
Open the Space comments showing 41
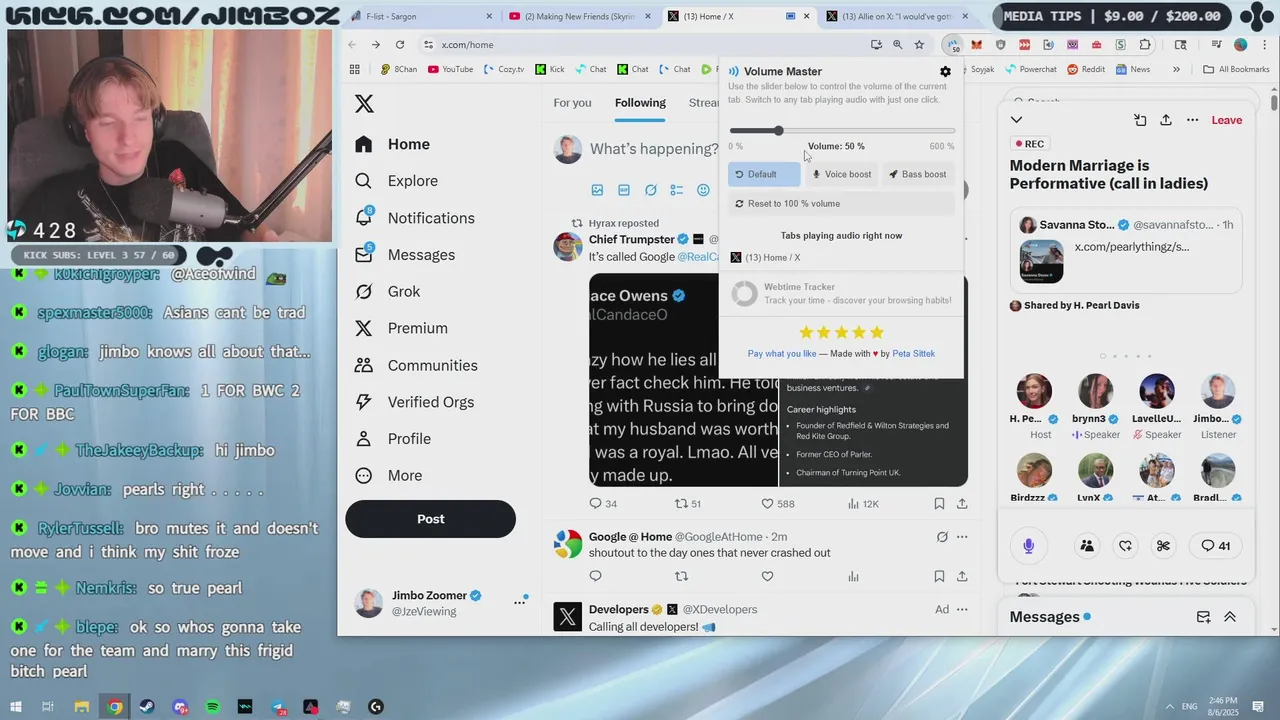(1215, 546)
